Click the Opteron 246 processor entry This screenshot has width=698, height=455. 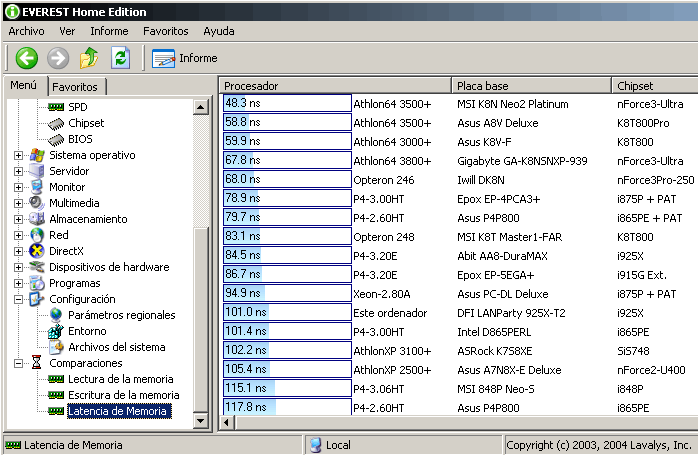point(384,180)
